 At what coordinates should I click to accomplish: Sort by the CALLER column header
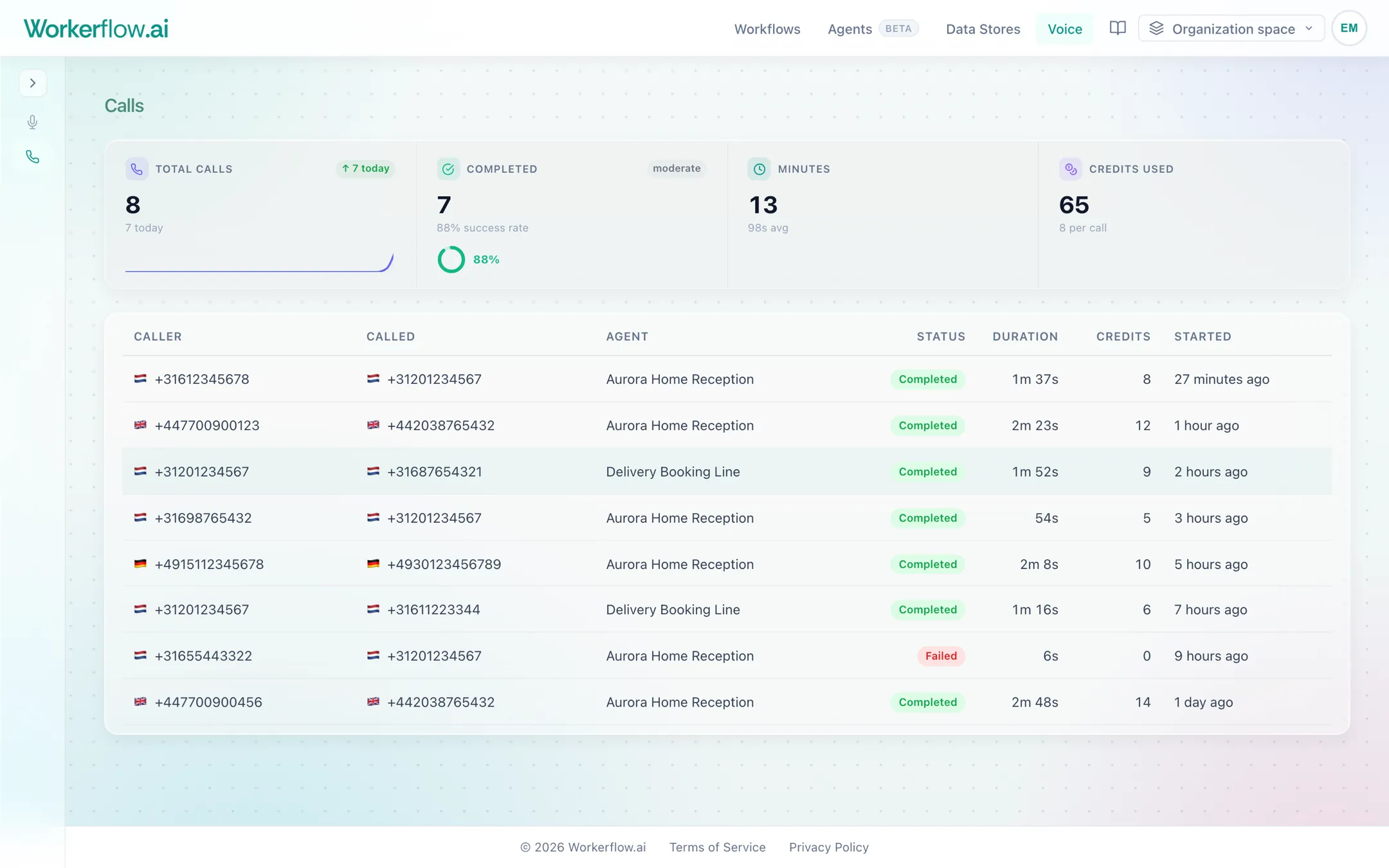click(158, 336)
